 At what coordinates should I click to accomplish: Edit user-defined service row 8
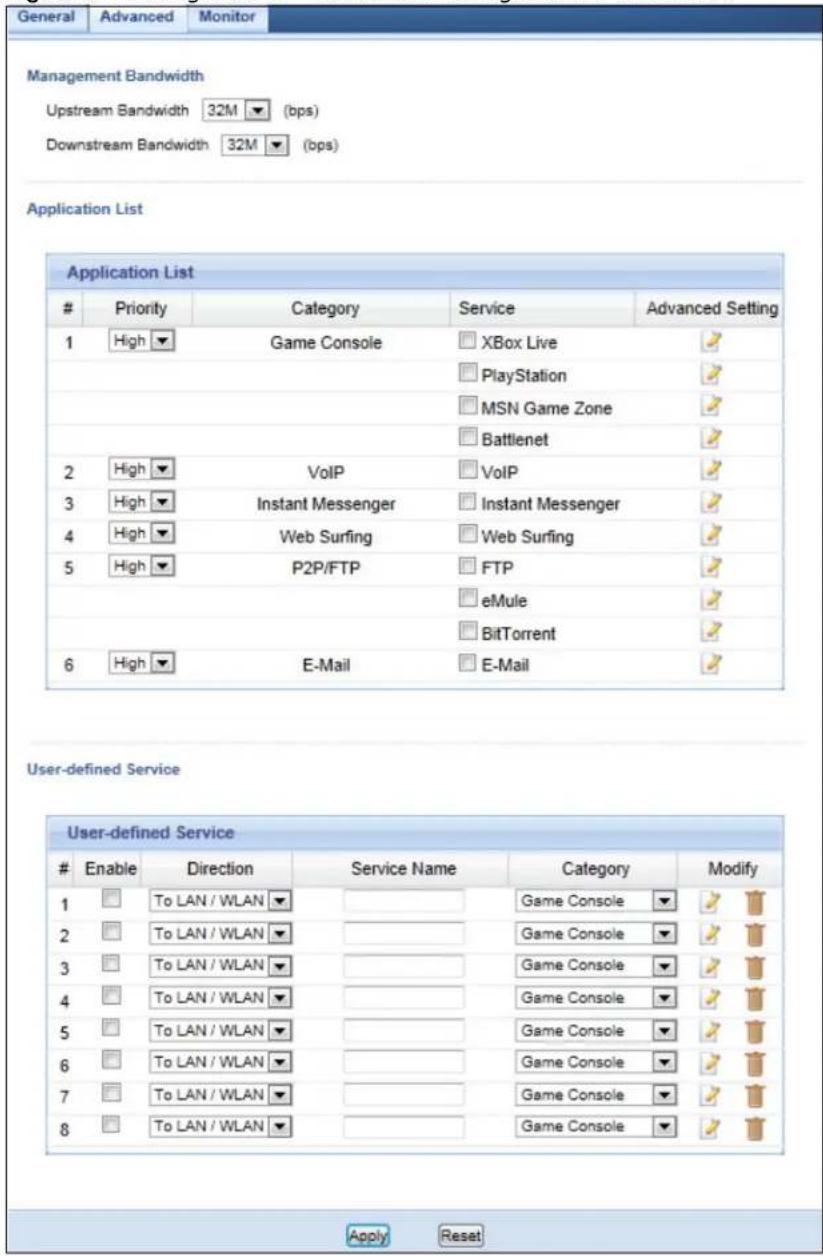[708, 1125]
